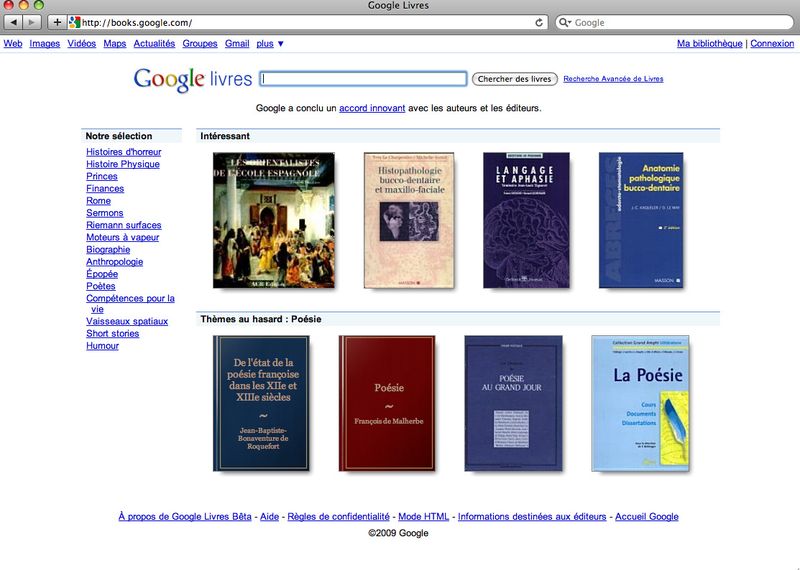Open 'De l'état de la poésie françoise' cover
This screenshot has width=800, height=570.
click(262, 403)
